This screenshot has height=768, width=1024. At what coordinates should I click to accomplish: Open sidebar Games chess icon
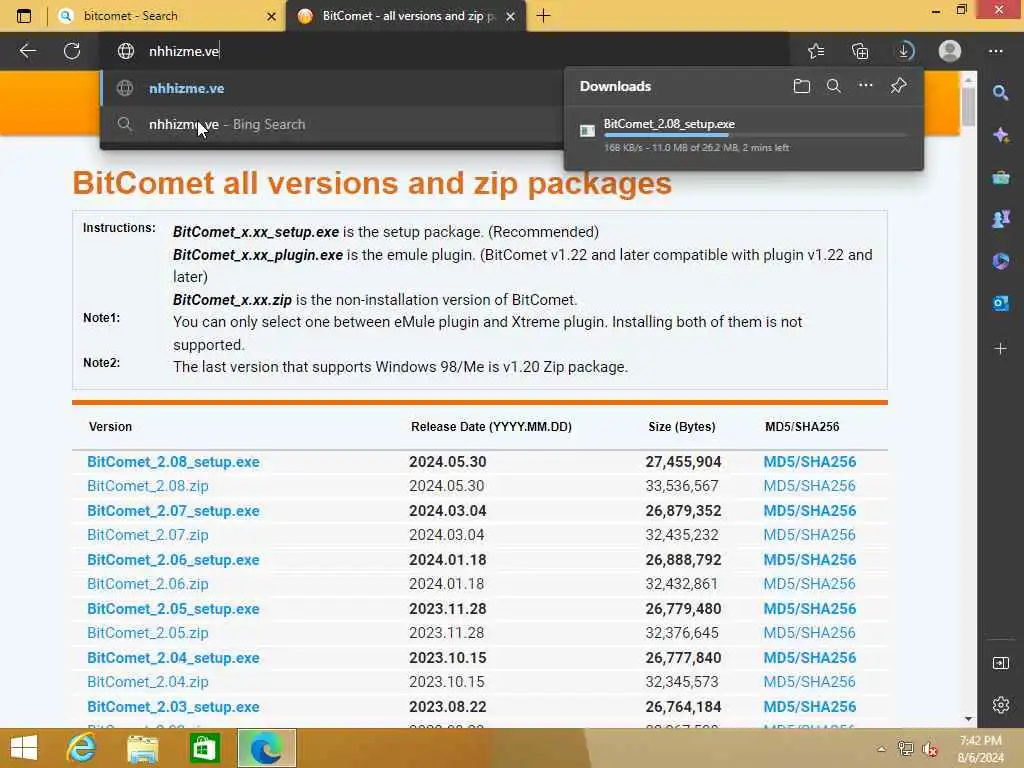click(x=1000, y=219)
